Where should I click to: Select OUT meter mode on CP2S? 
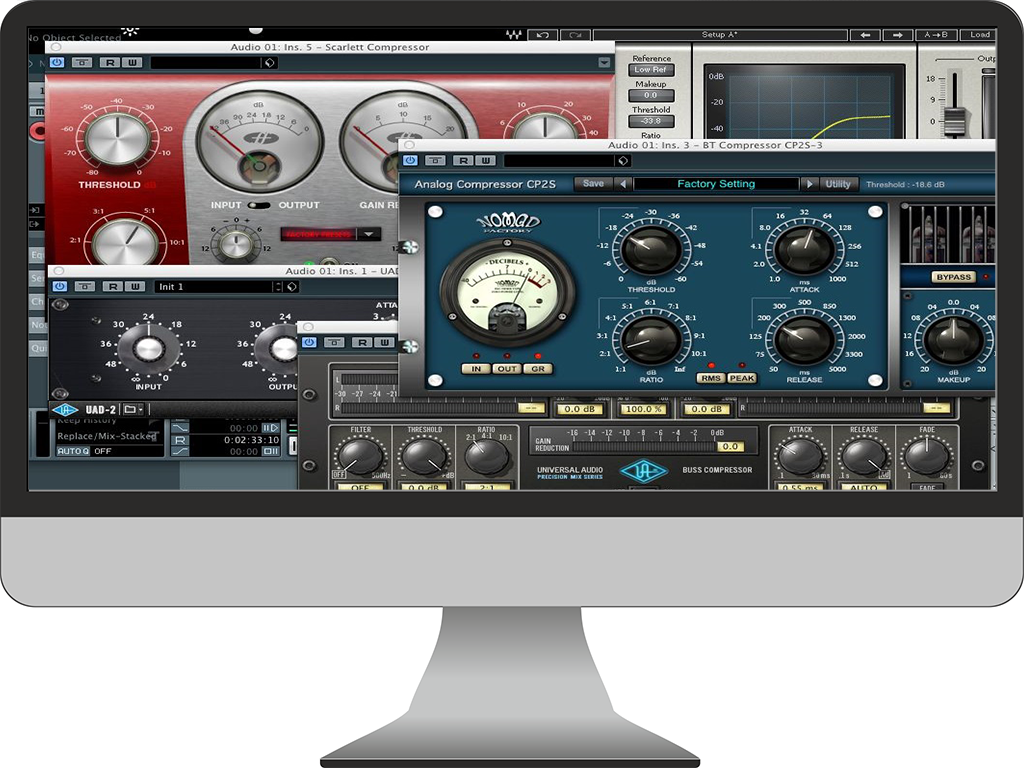[x=507, y=369]
